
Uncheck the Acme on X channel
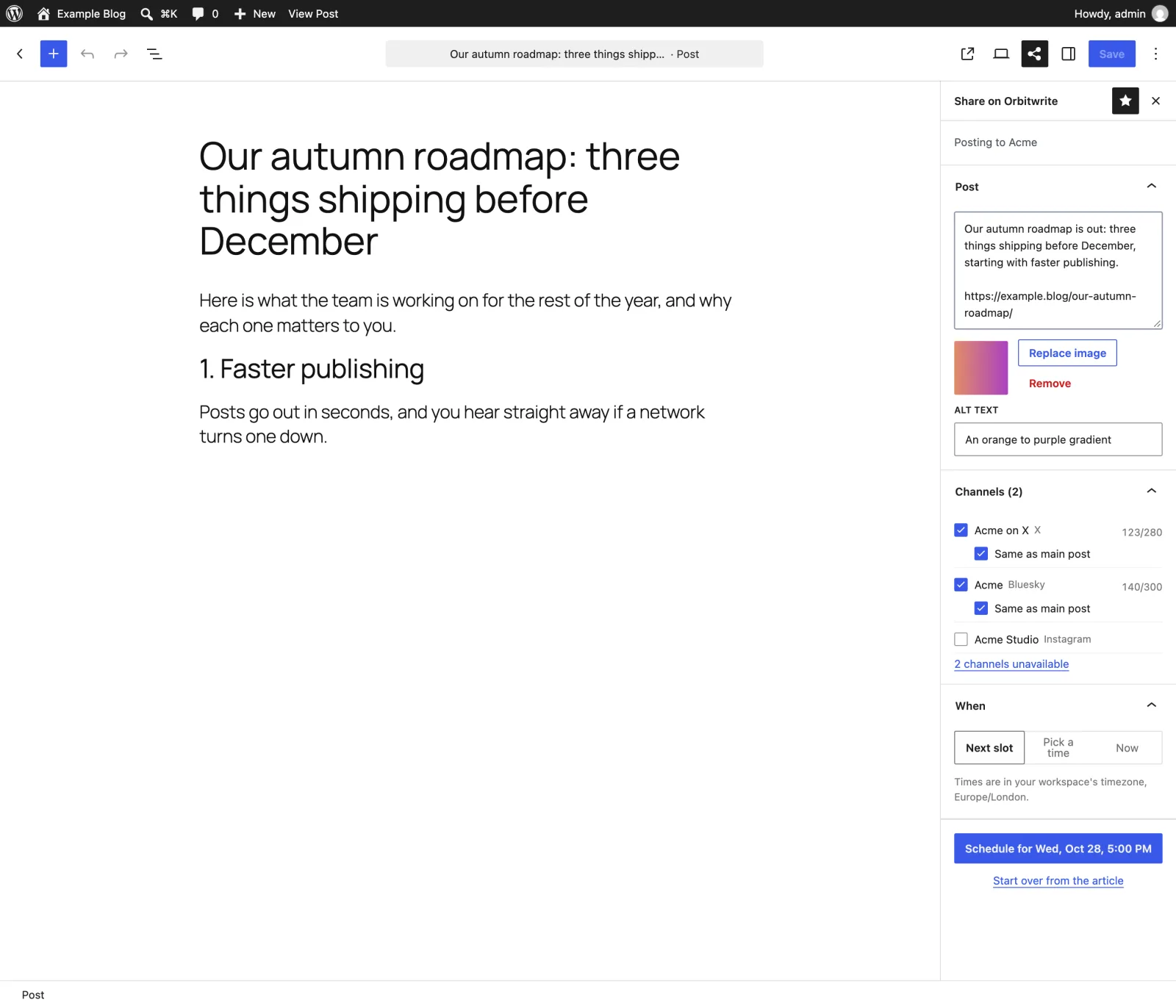tap(961, 530)
